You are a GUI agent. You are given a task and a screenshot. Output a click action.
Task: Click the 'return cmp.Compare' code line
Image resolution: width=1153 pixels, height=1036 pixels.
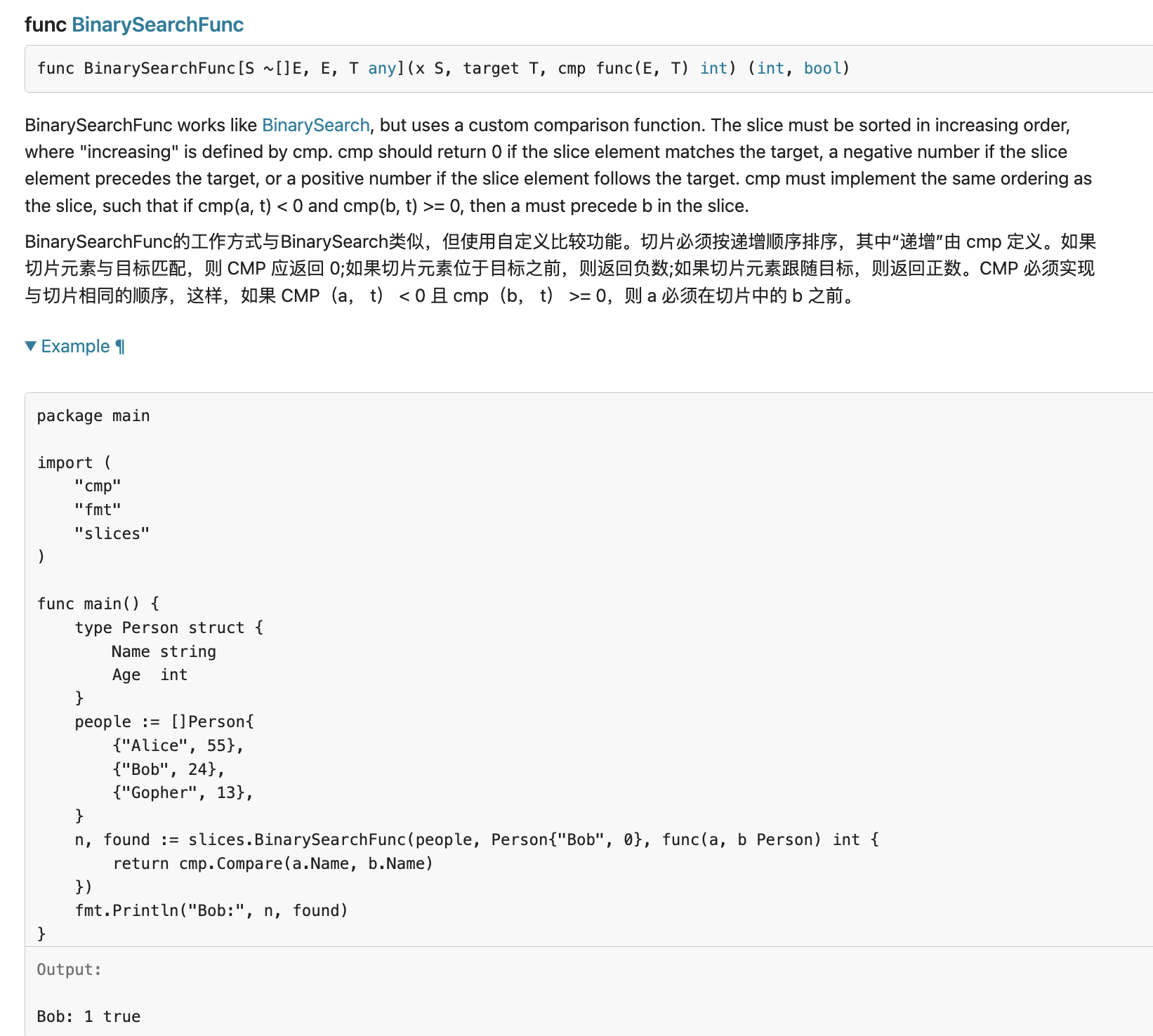click(x=272, y=863)
